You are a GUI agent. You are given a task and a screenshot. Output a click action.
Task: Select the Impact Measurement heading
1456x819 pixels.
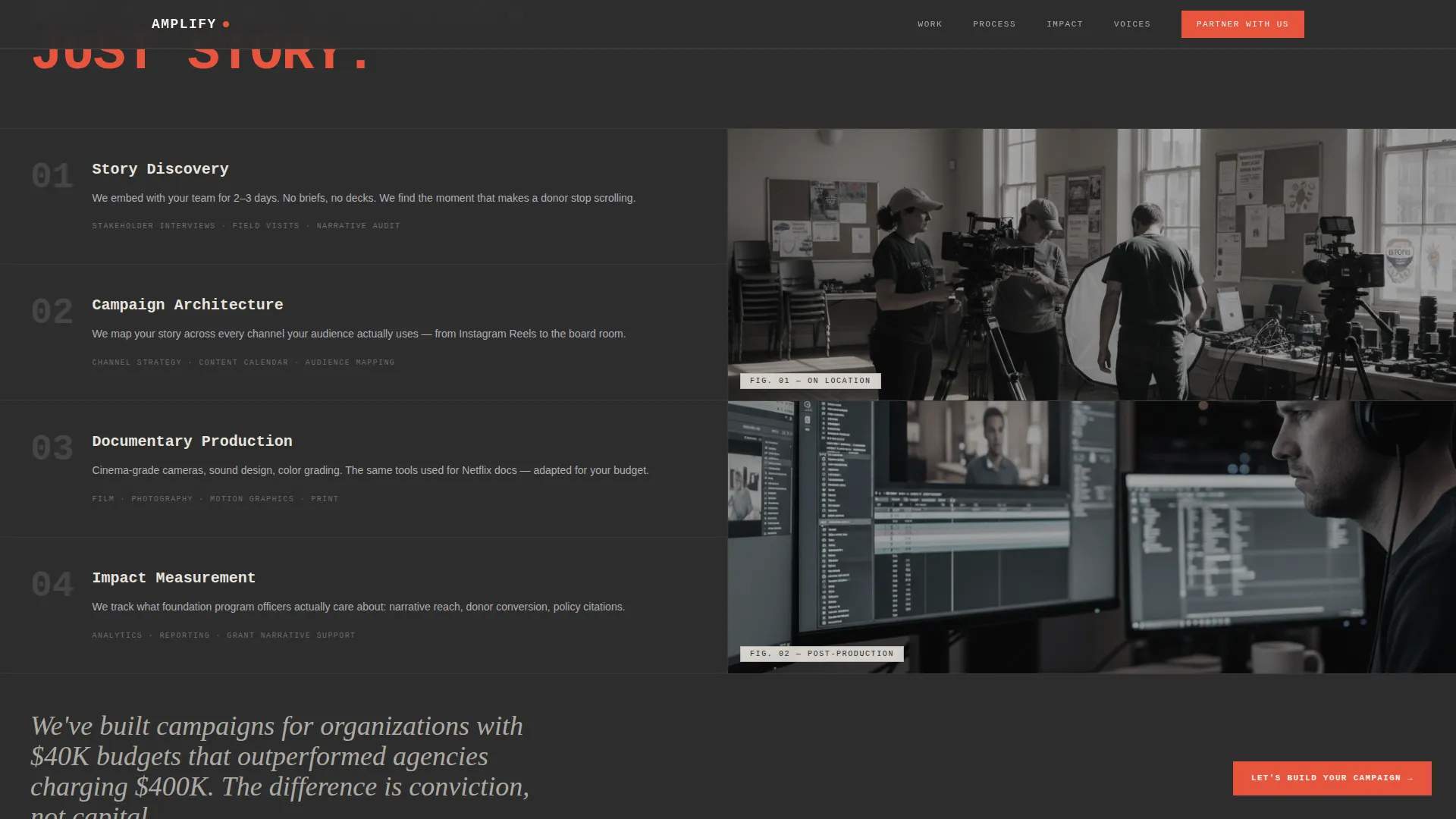(x=174, y=578)
